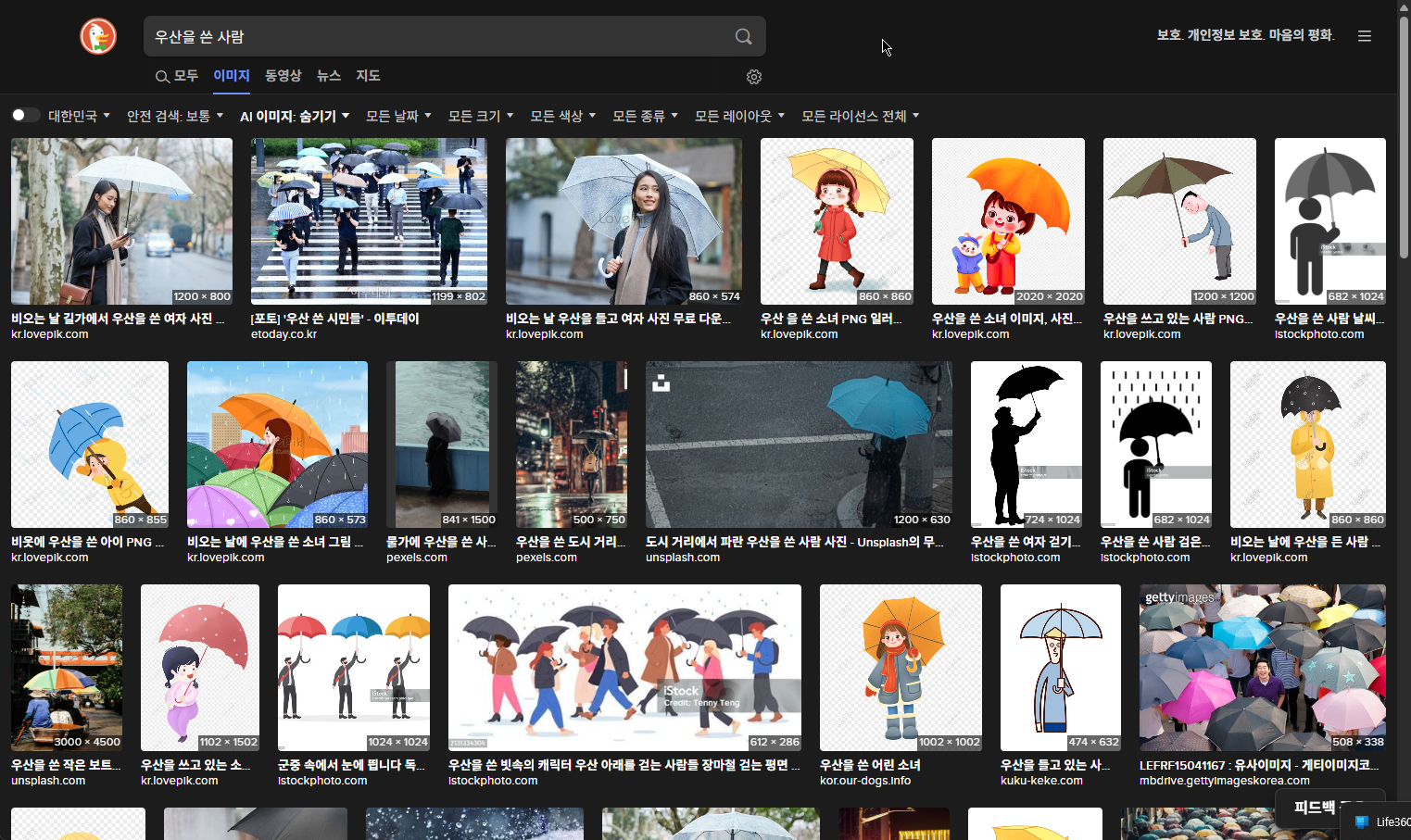The height and width of the screenshot is (840, 1411).
Task: Click the magnifier icon in the search bar
Action: tap(743, 36)
